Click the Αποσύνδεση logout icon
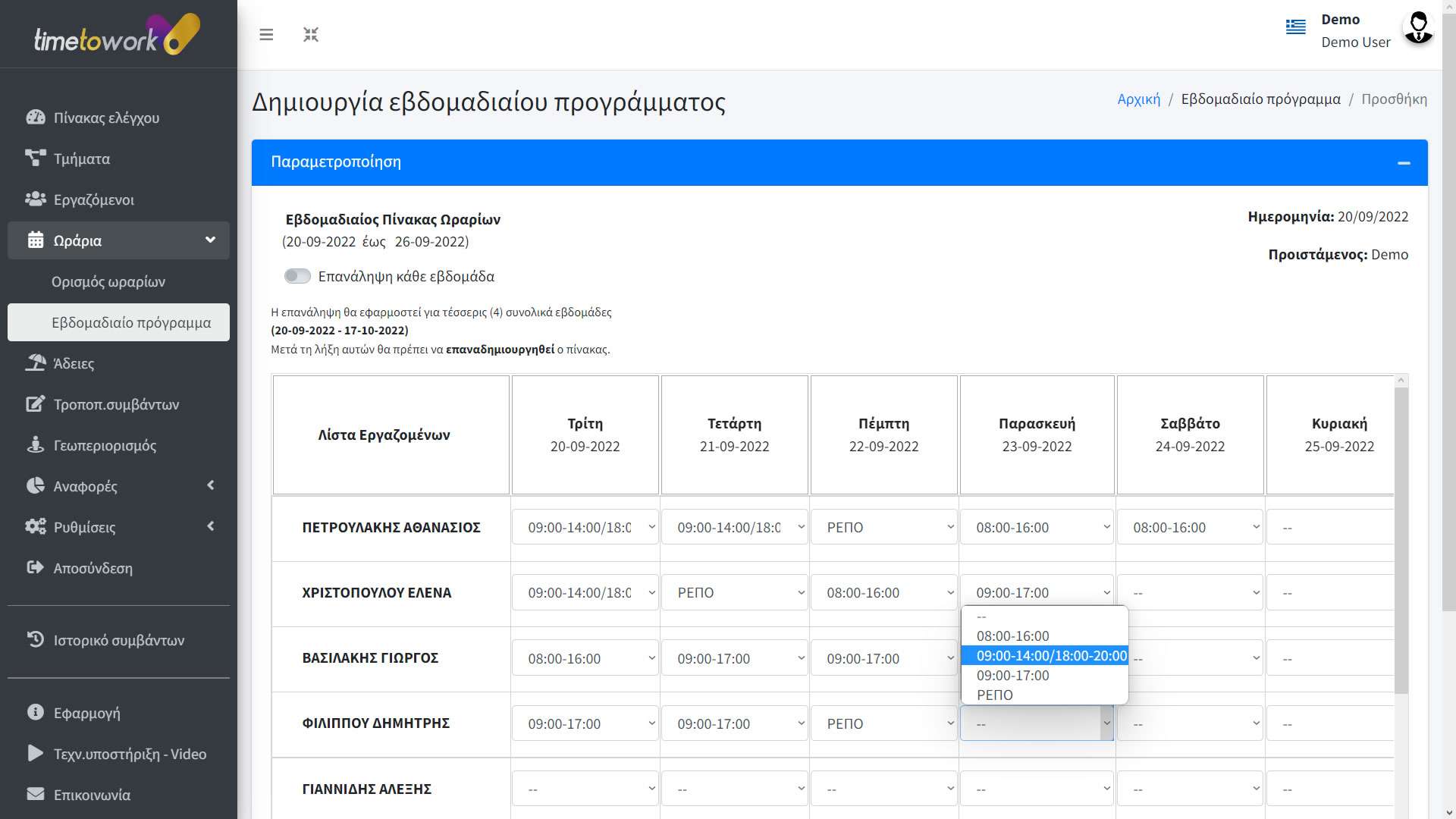 (x=35, y=567)
